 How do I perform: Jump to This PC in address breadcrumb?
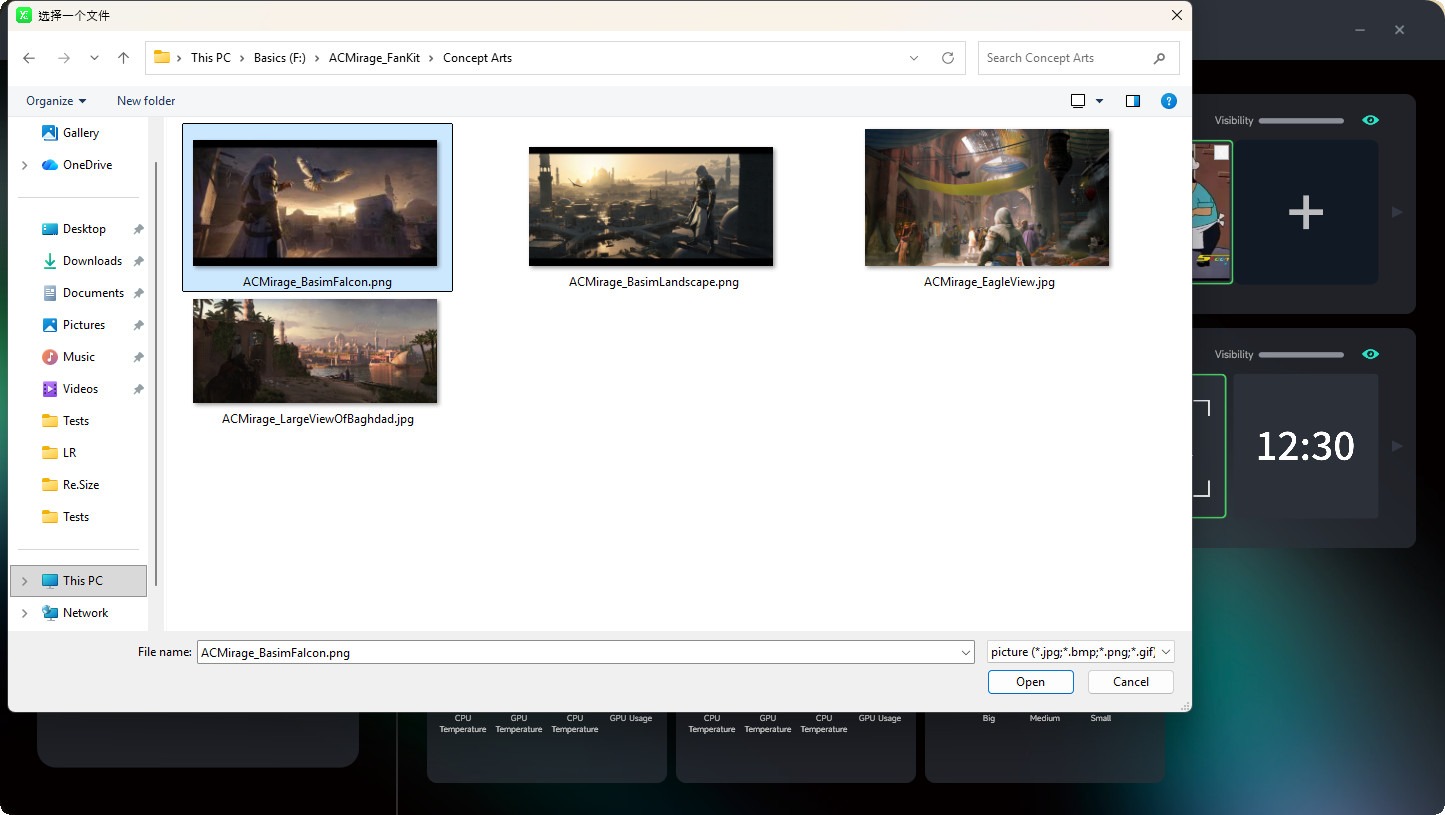tap(211, 58)
